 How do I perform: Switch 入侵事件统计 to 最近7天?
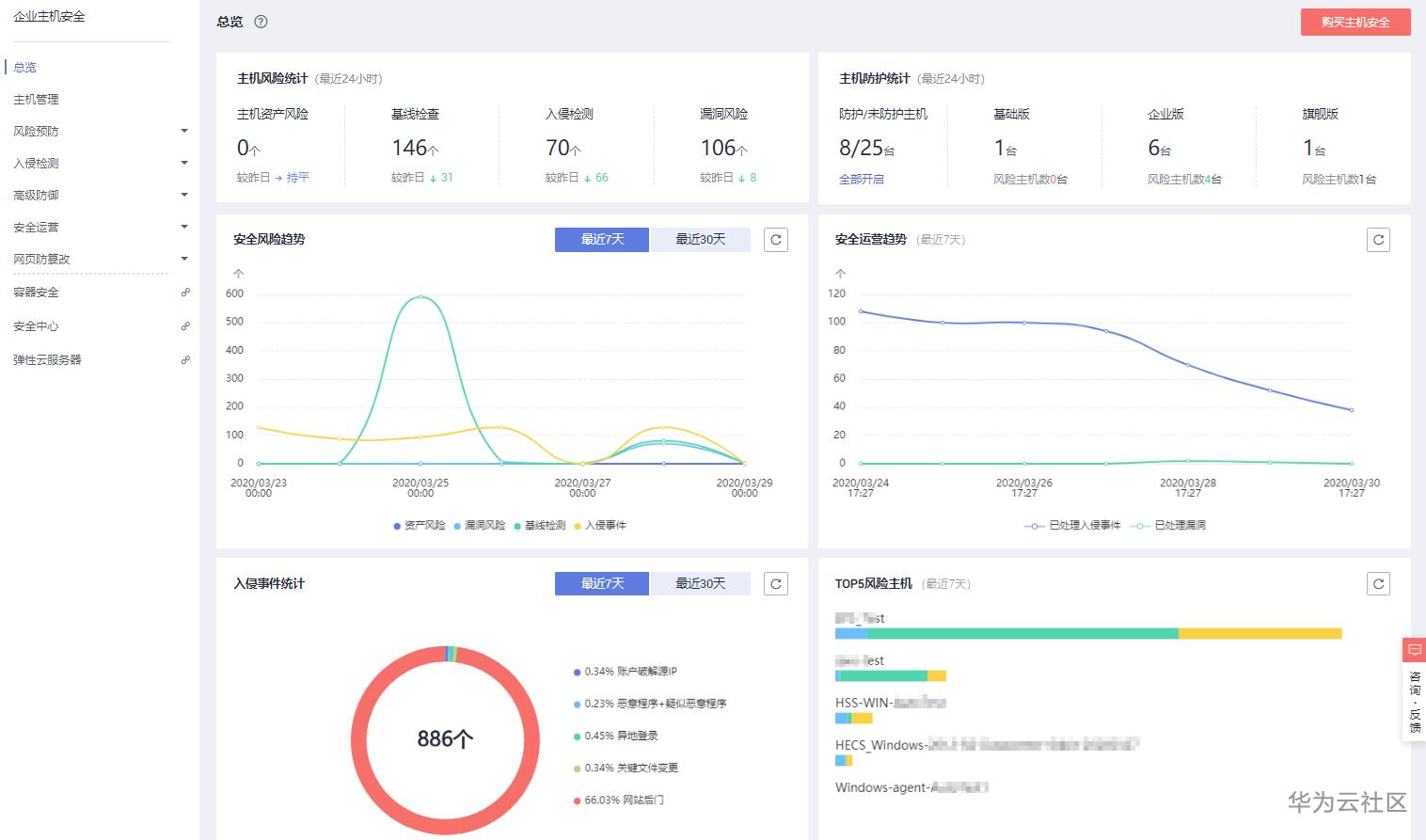click(x=602, y=584)
